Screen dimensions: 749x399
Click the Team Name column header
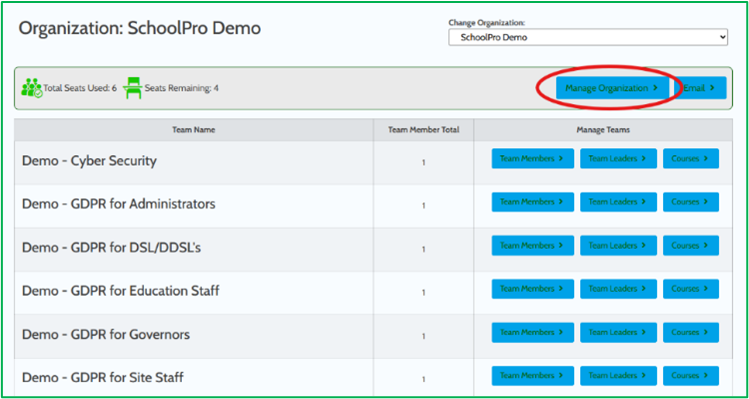(193, 130)
